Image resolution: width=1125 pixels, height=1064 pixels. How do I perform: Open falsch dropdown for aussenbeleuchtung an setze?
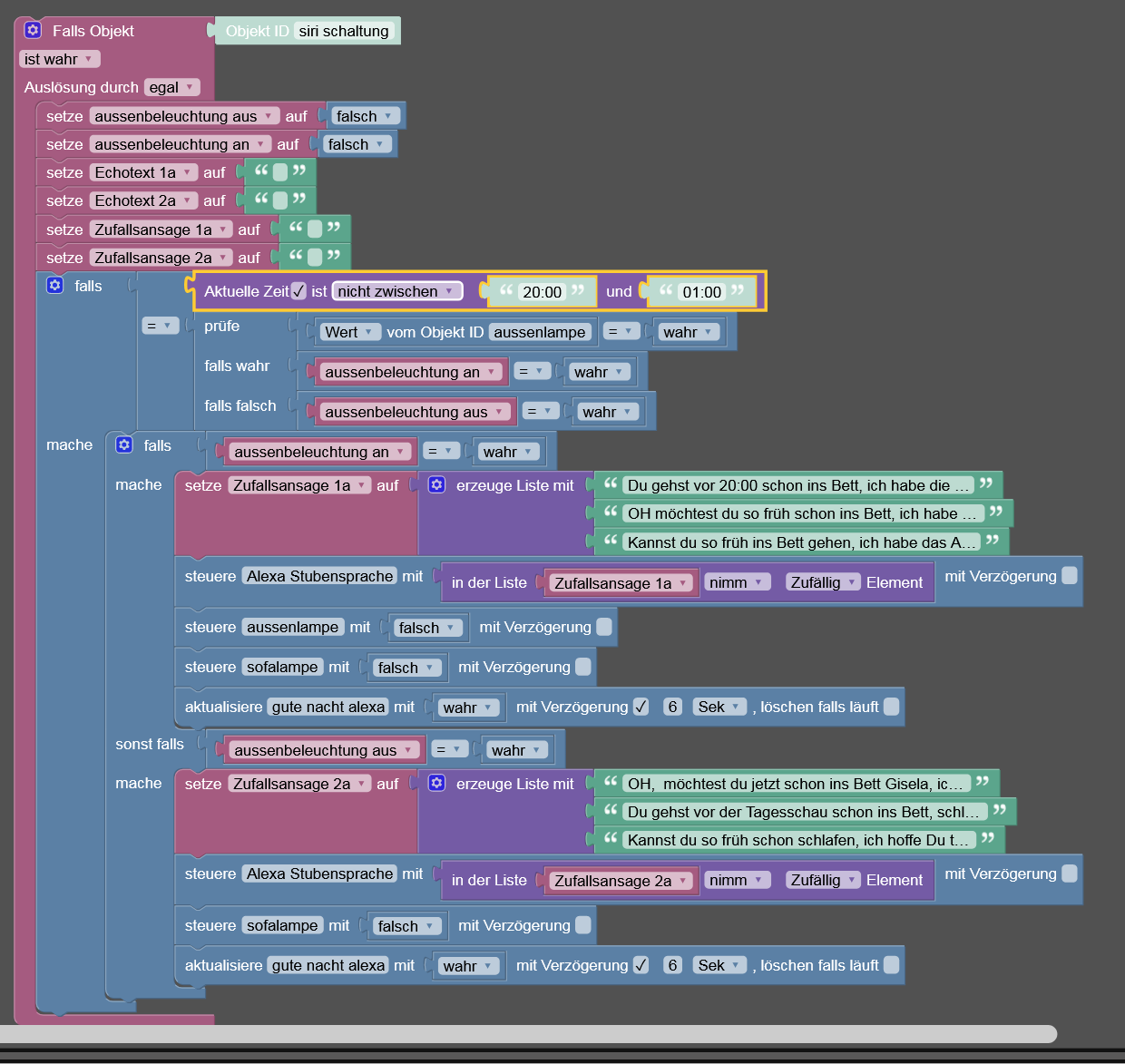(357, 144)
